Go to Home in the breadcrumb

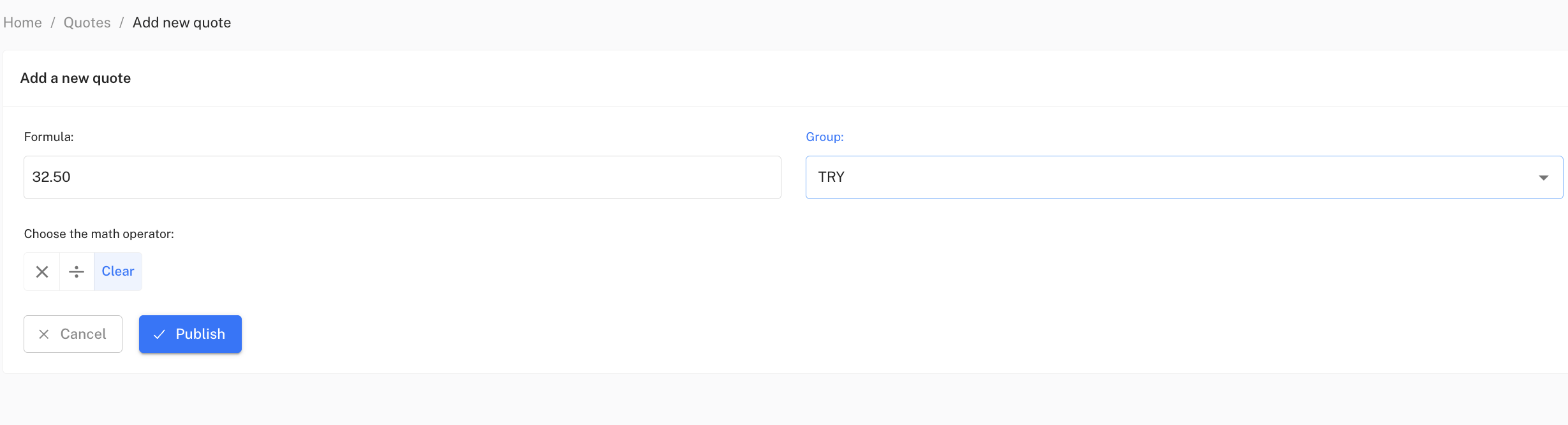coord(23,23)
